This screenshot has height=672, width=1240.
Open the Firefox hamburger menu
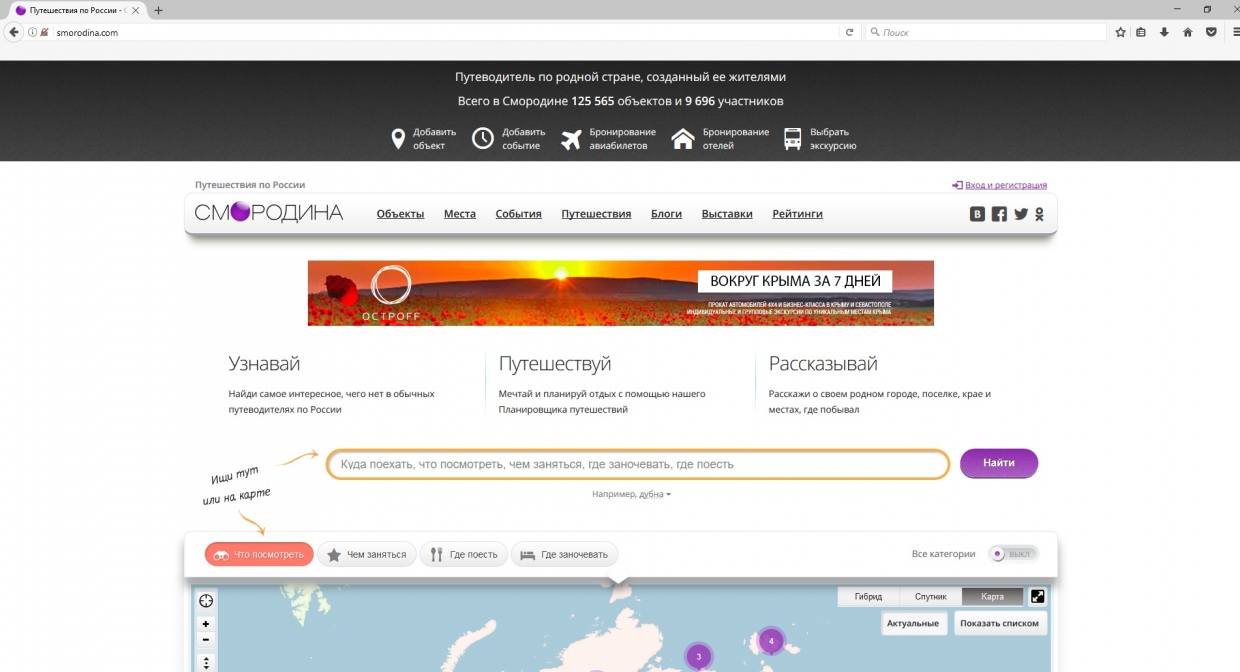pyautogui.click(x=1236, y=32)
